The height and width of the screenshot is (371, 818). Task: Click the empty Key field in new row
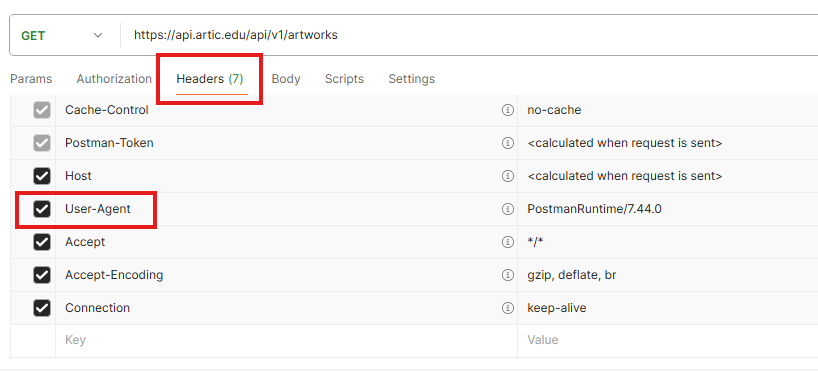pyautogui.click(x=286, y=340)
